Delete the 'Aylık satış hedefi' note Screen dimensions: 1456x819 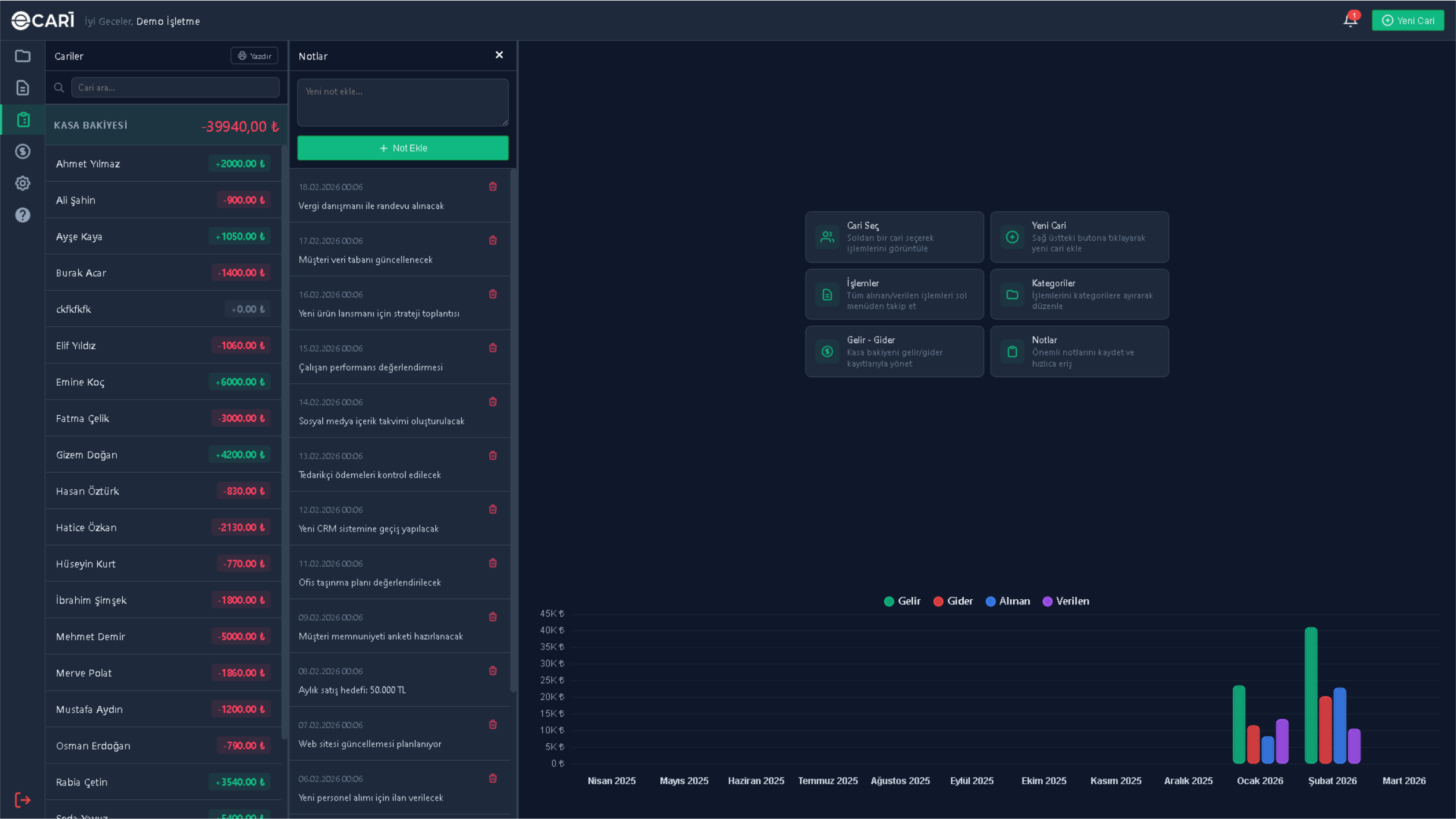click(x=493, y=670)
